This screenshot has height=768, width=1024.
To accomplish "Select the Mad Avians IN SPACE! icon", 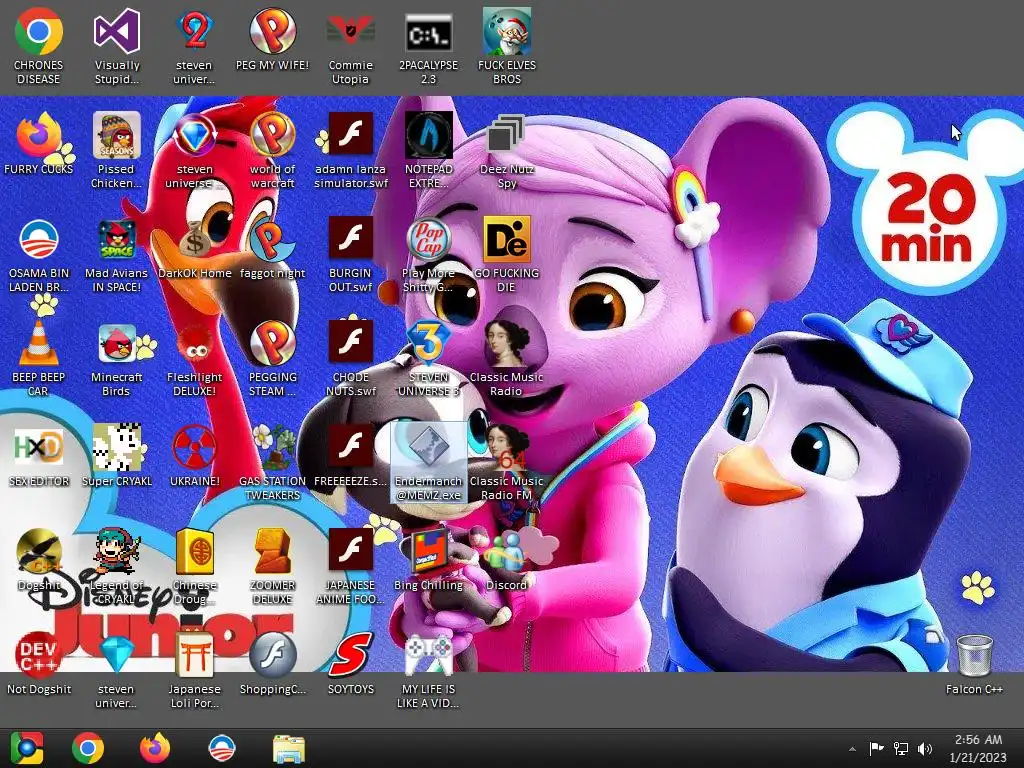I will coord(116,254).
